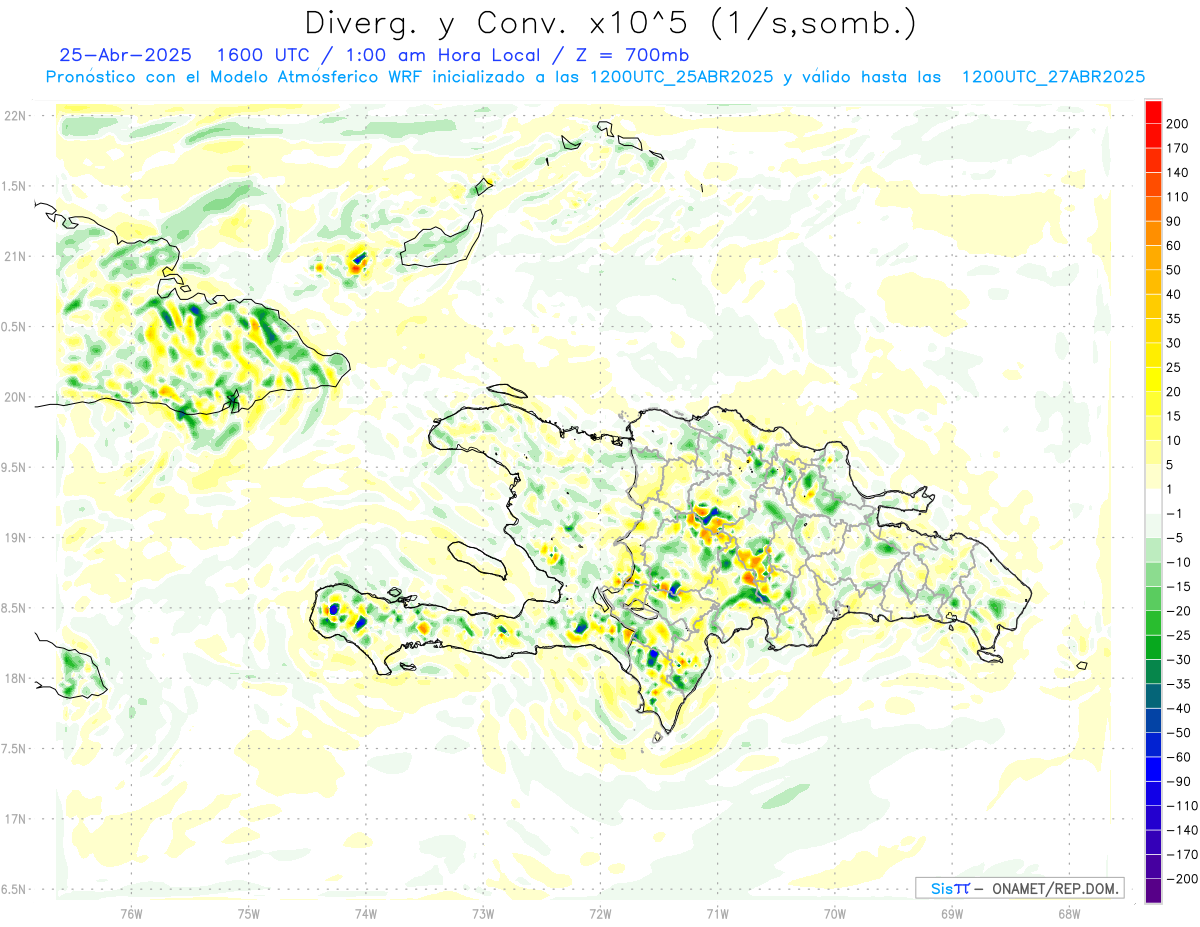This screenshot has width=1200, height=927.
Task: Click the "17N" latitude label
Action: 15,819
